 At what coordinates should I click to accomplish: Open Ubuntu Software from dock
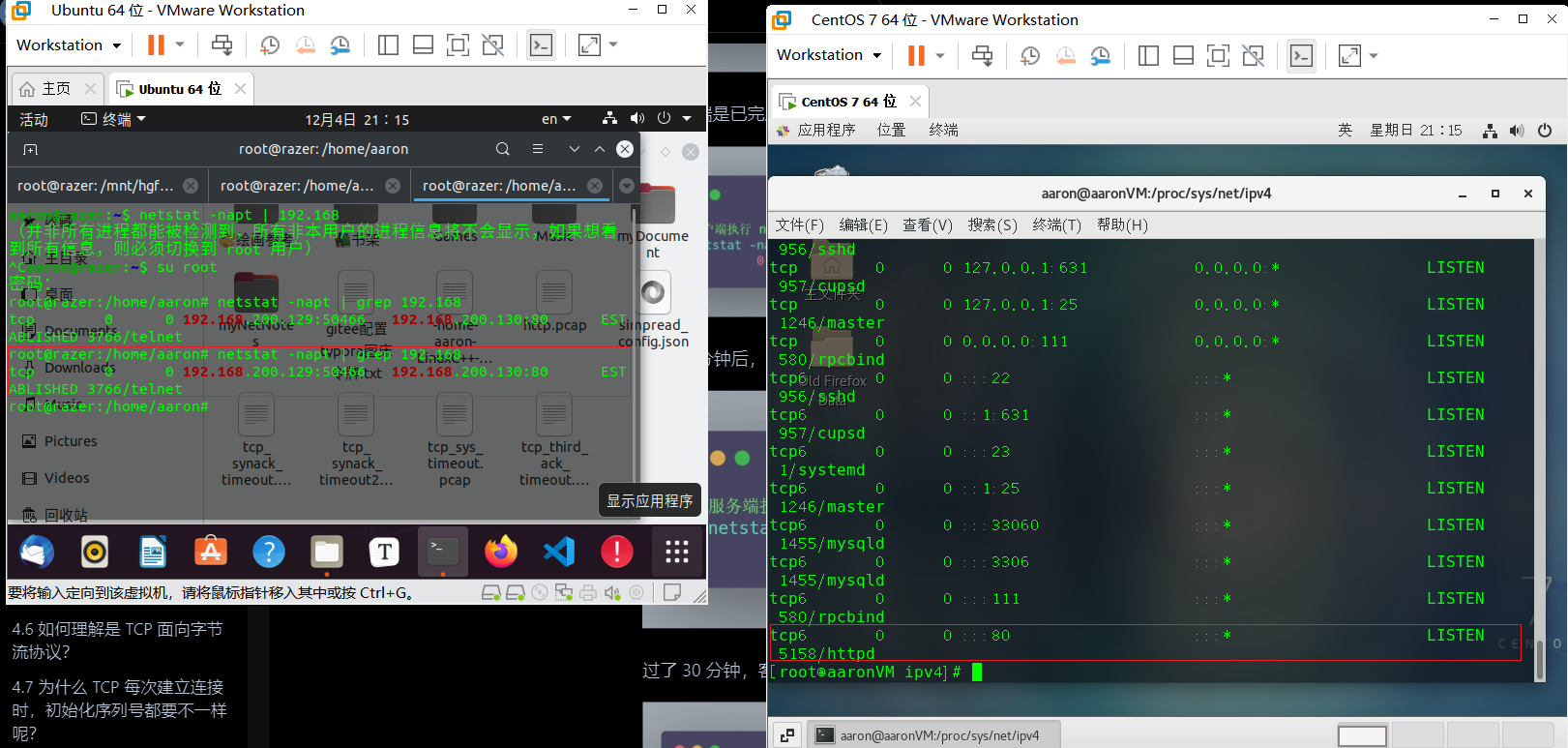point(211,552)
